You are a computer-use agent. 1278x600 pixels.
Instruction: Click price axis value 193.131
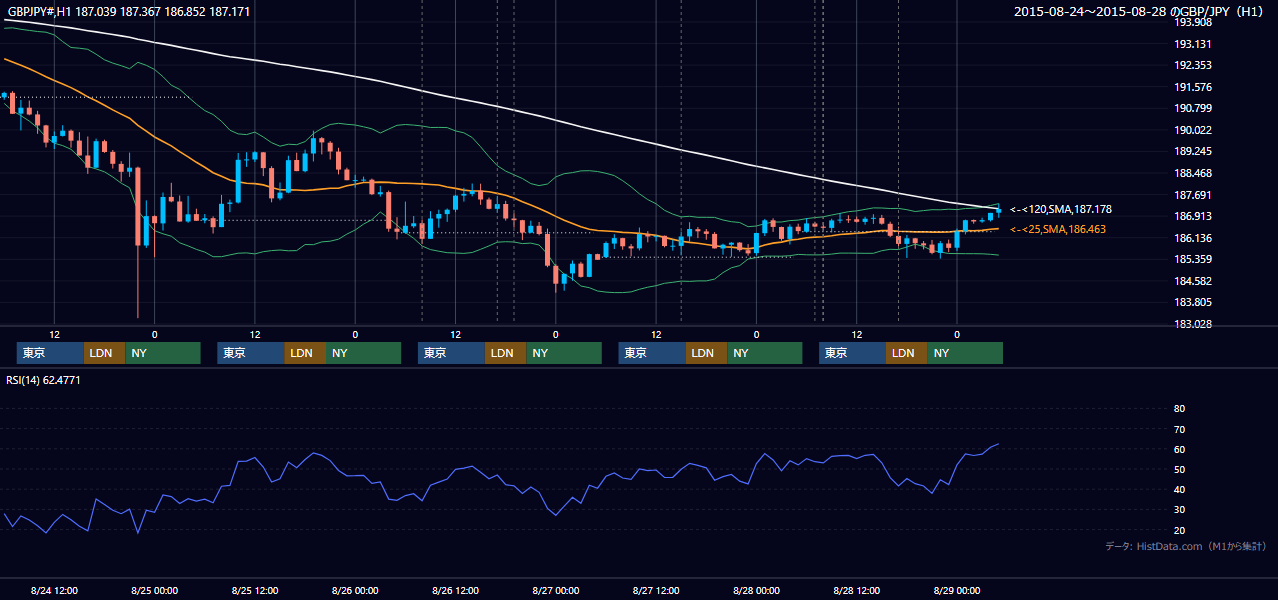click(1193, 44)
